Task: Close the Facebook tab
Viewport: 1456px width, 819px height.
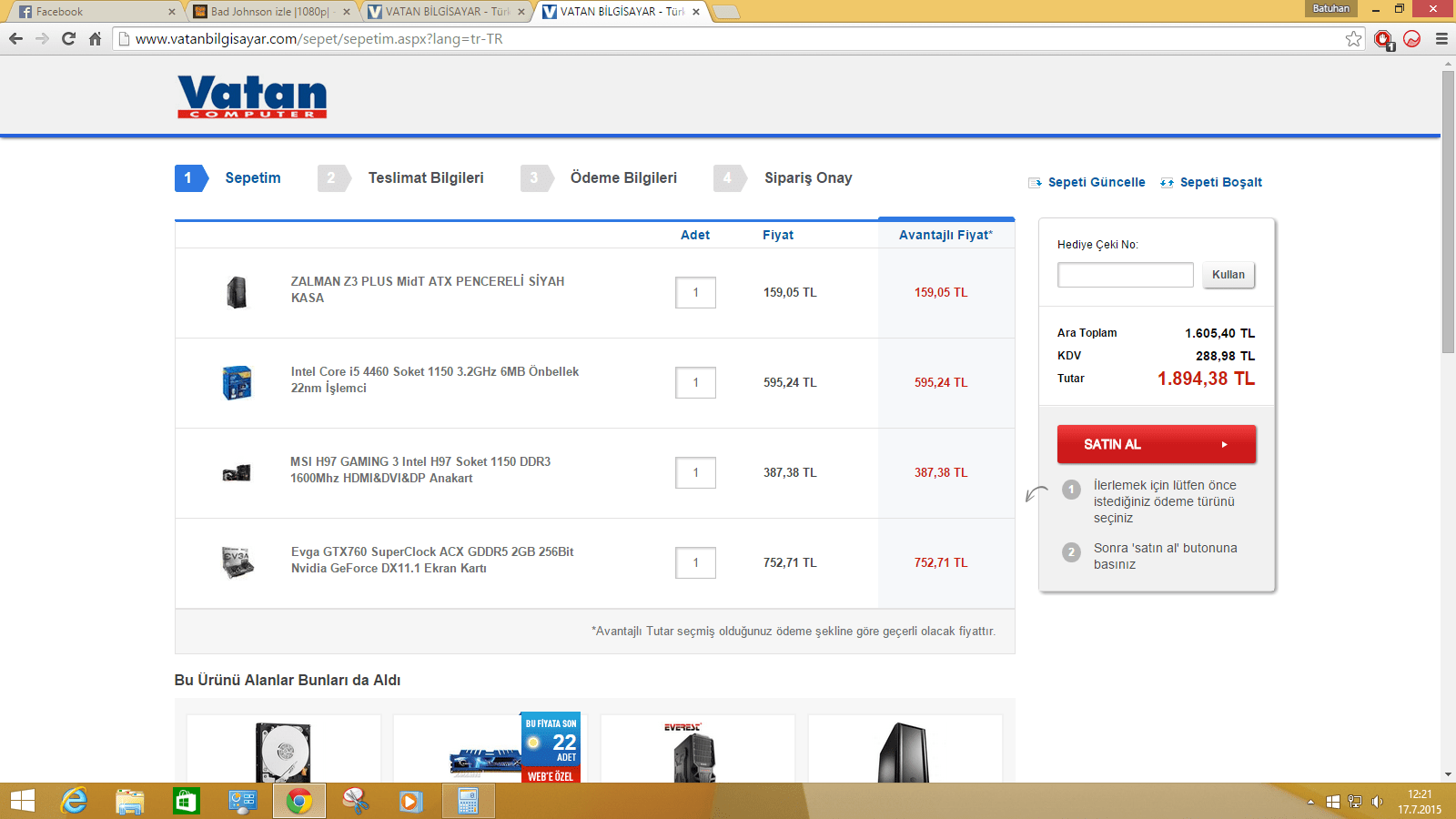Action: click(171, 12)
